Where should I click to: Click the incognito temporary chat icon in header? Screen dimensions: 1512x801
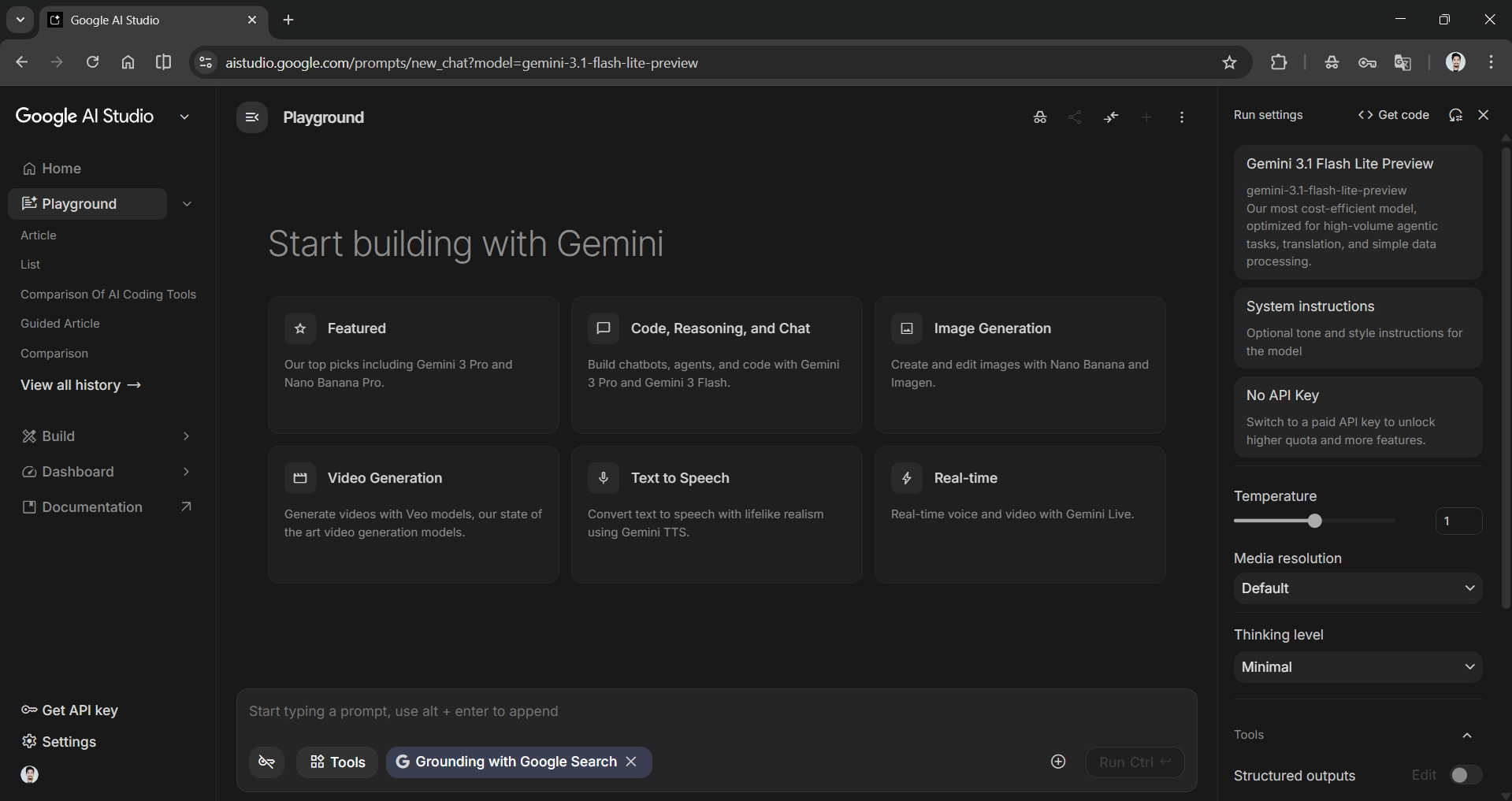[1040, 117]
